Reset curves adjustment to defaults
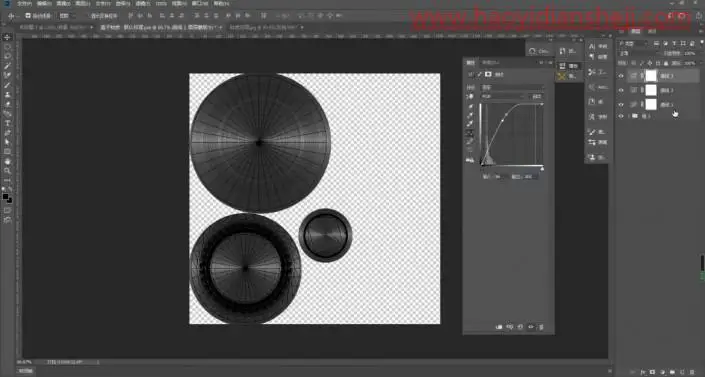705x377 pixels. point(520,327)
